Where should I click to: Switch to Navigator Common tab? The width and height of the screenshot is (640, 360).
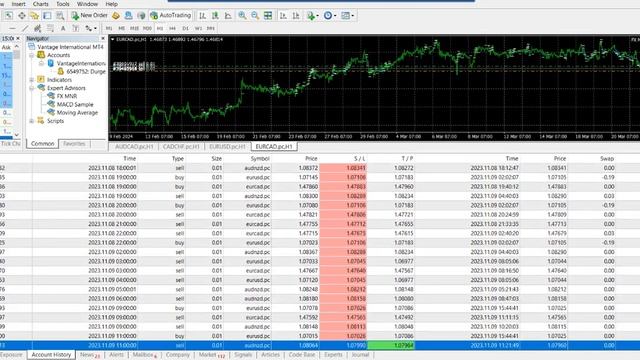(42, 144)
